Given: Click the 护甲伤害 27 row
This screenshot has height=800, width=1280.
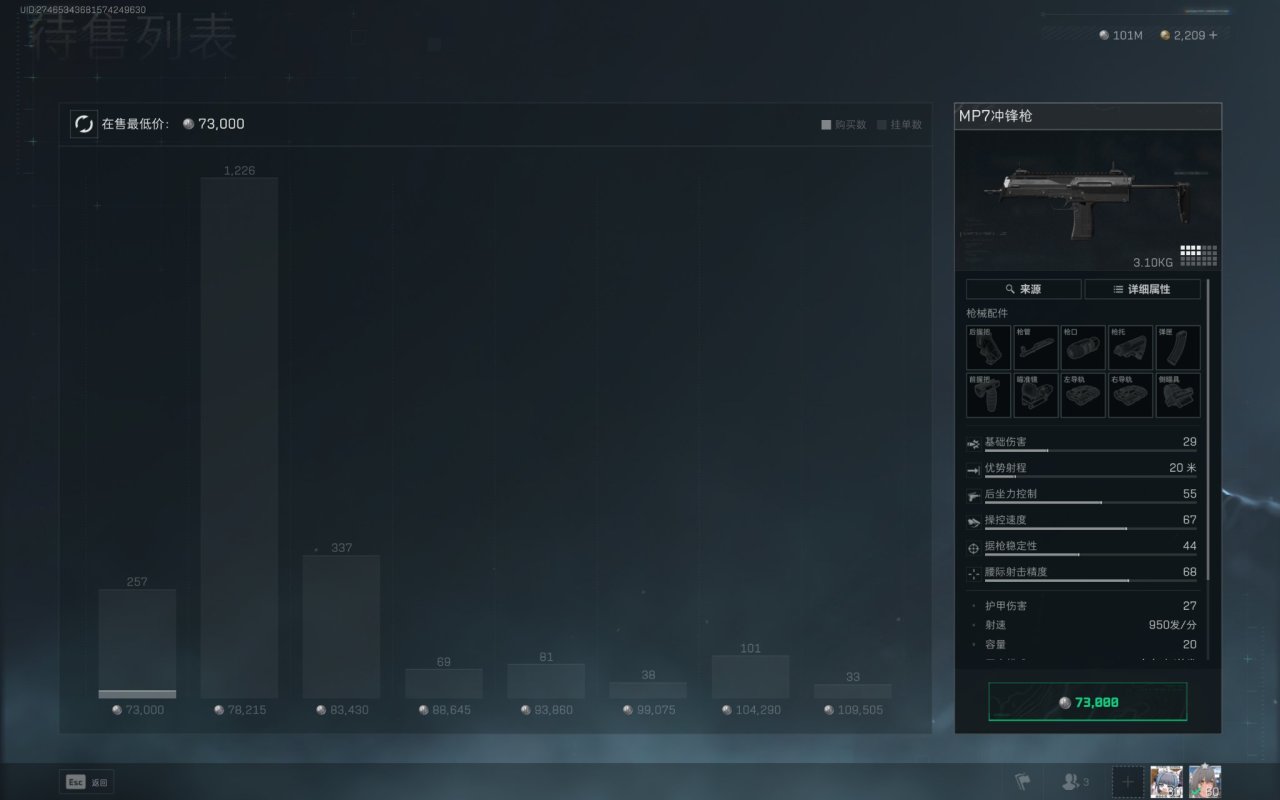Looking at the screenshot, I should [1083, 606].
